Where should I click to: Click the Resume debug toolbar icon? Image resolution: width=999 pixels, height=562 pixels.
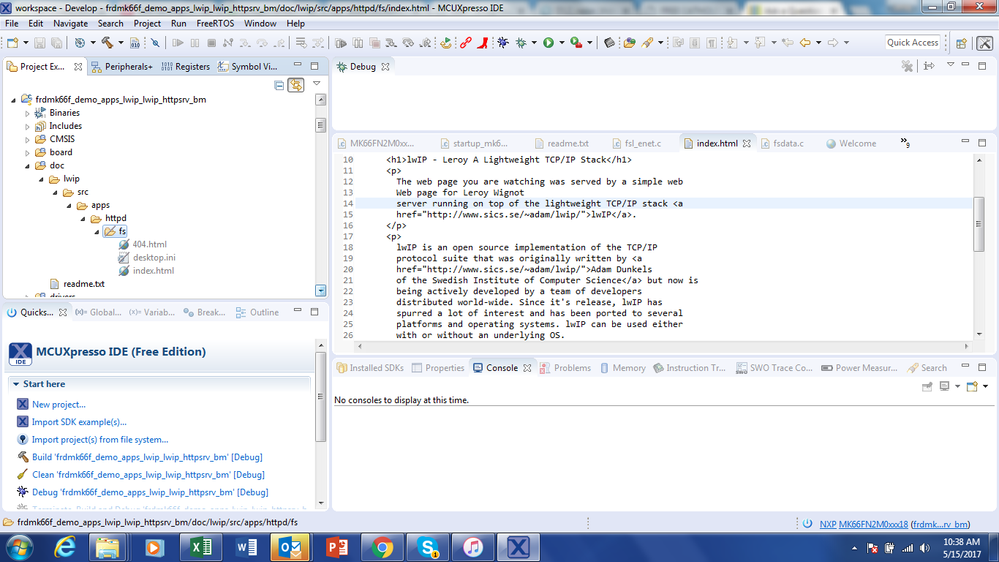178,43
